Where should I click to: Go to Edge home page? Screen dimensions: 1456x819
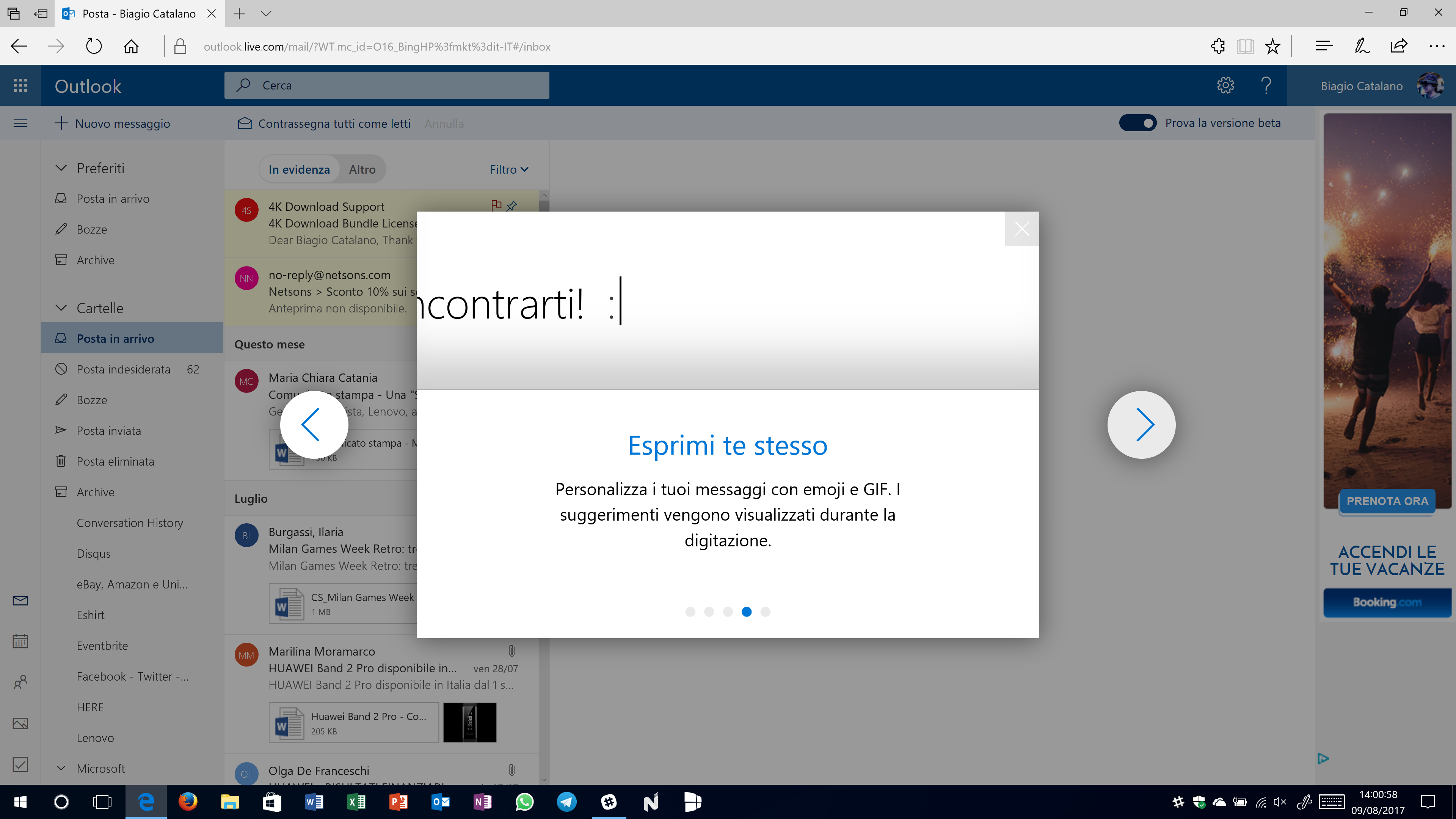[x=130, y=46]
